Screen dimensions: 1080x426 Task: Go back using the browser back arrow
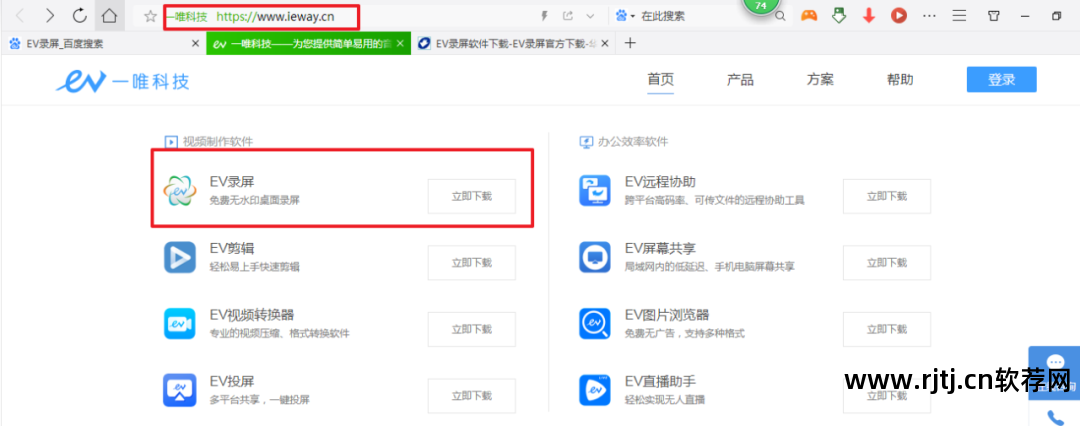click(x=21, y=15)
